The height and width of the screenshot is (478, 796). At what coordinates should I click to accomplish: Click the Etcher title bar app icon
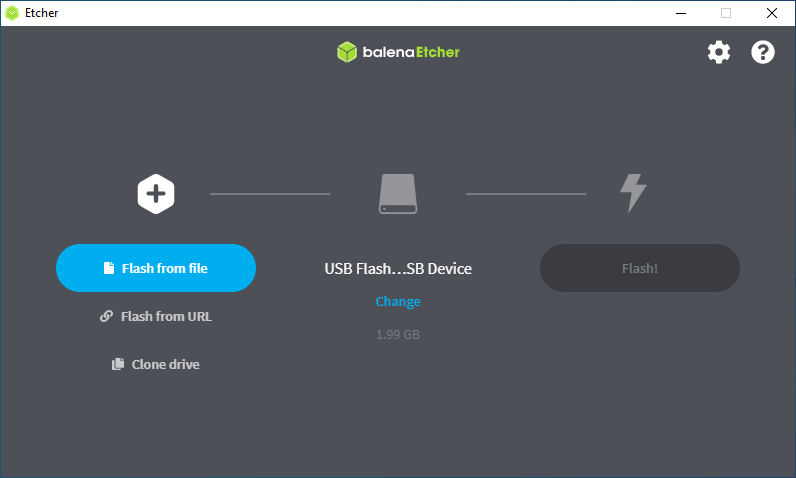click(12, 13)
